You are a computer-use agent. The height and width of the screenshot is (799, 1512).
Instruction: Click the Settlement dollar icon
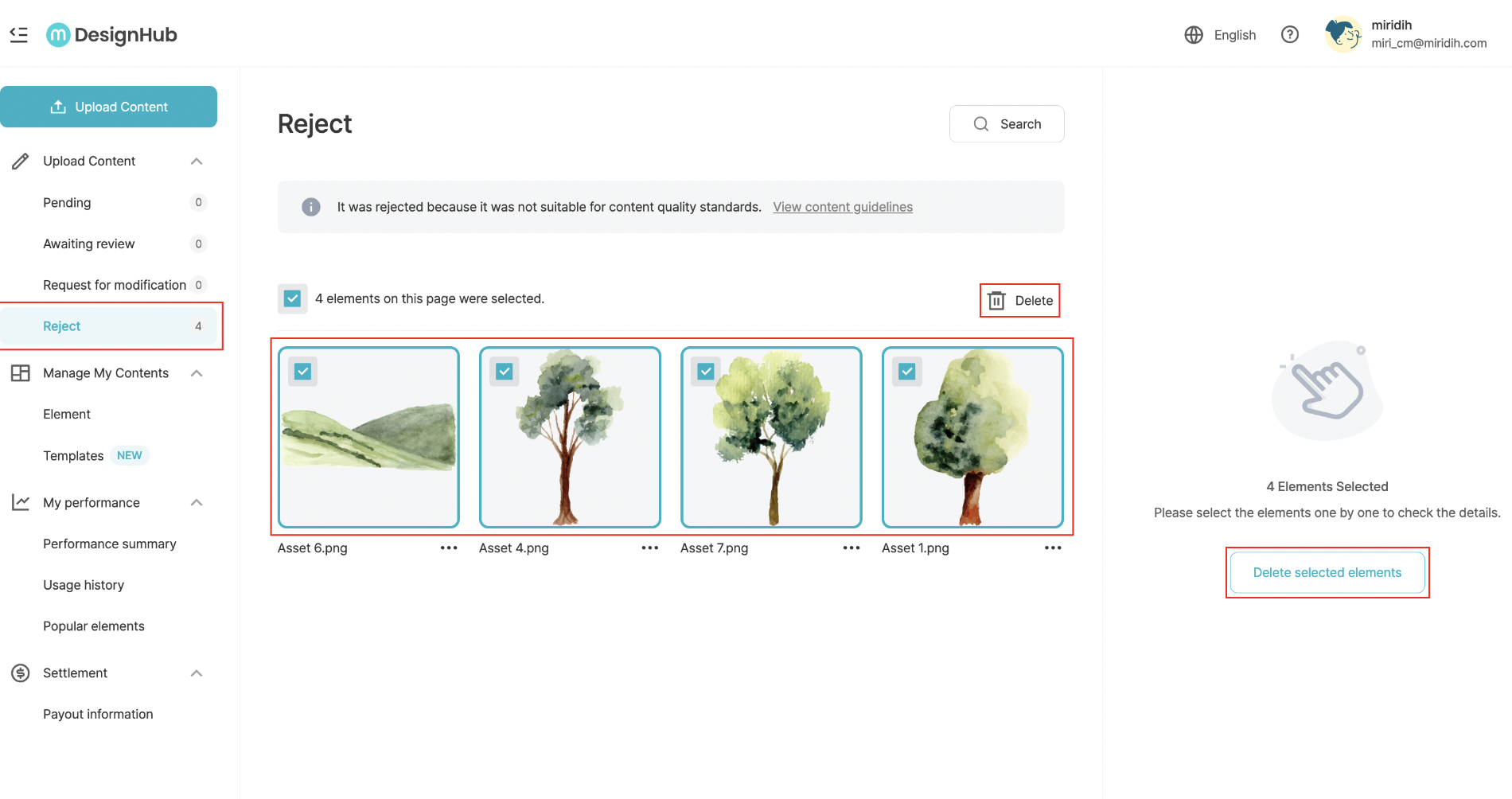[x=20, y=672]
